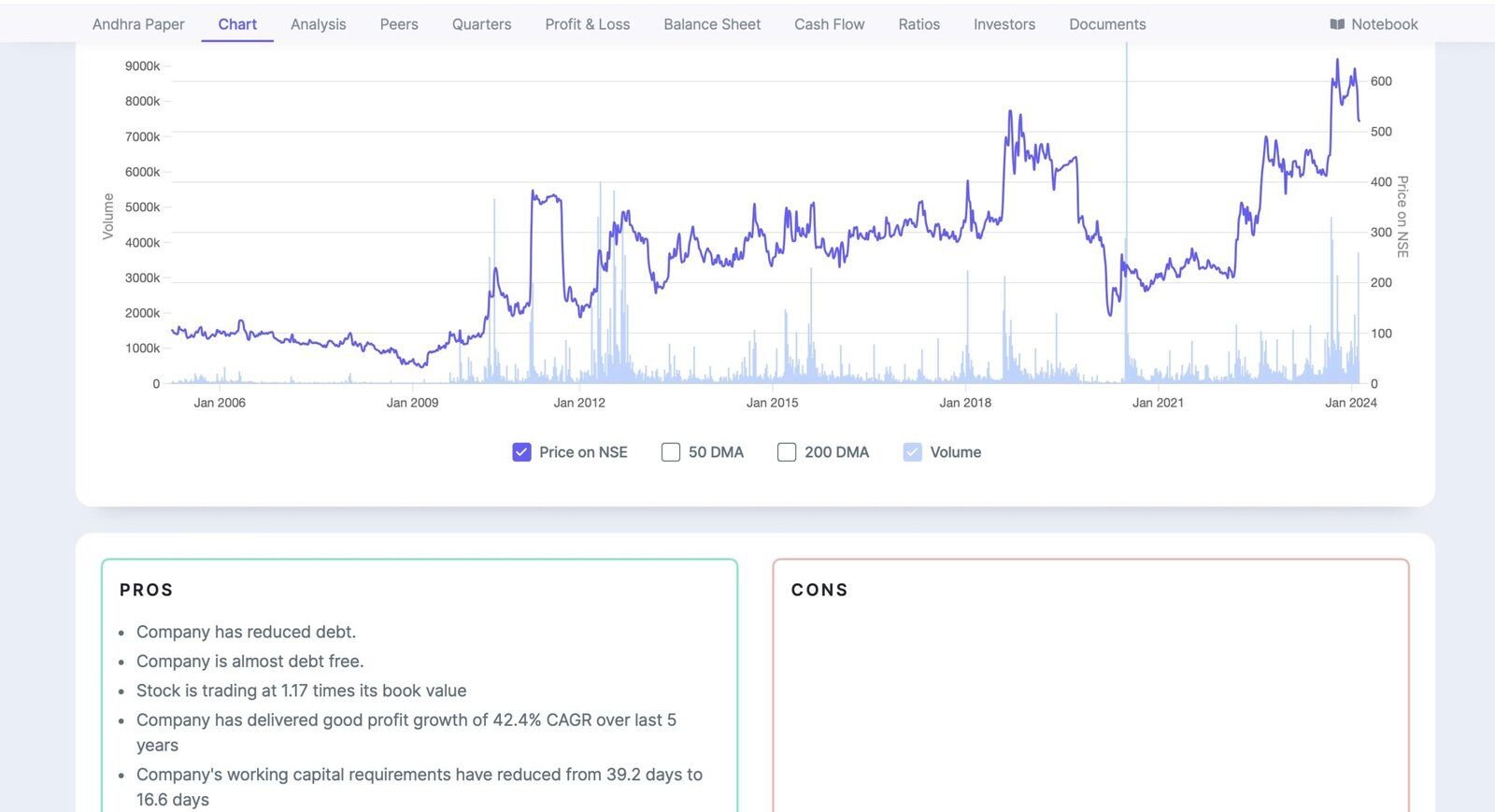Open the Investors tab

tap(1004, 24)
